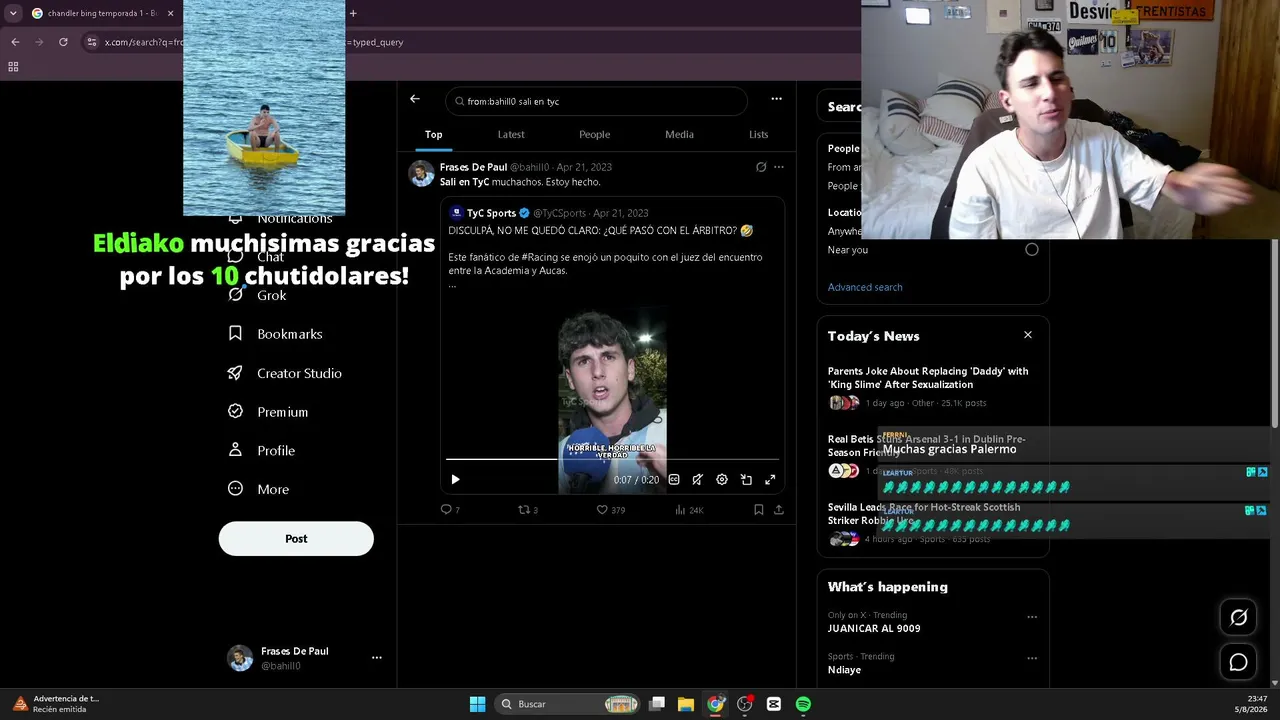The height and width of the screenshot is (720, 1280).
Task: Open Spotify from the taskbar
Action: tap(803, 704)
